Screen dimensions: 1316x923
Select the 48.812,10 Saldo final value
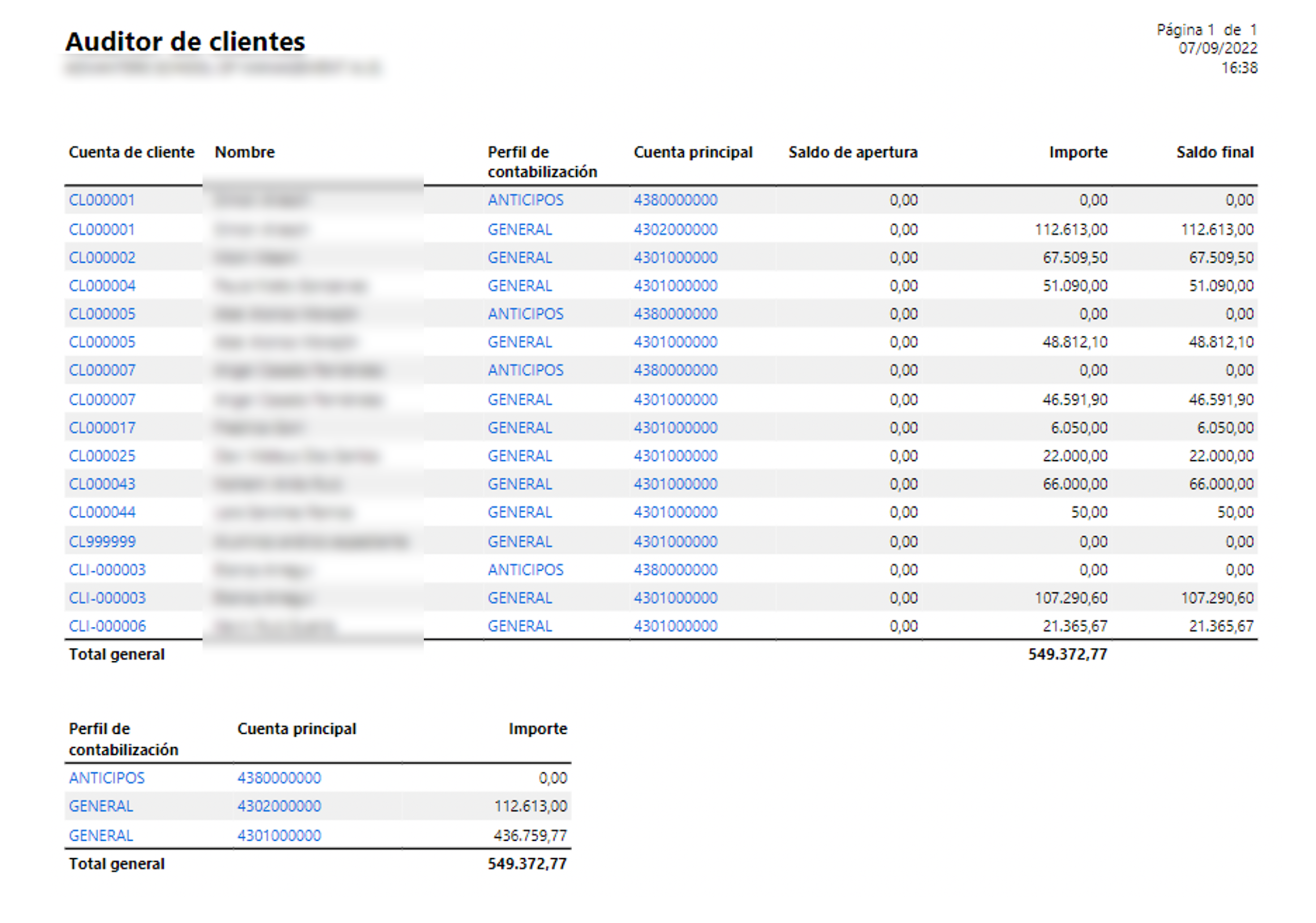[1221, 342]
